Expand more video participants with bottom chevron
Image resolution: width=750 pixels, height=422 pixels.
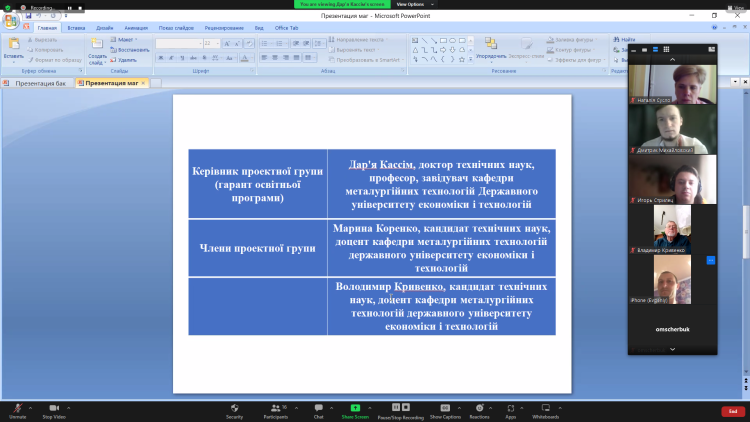[671, 348]
